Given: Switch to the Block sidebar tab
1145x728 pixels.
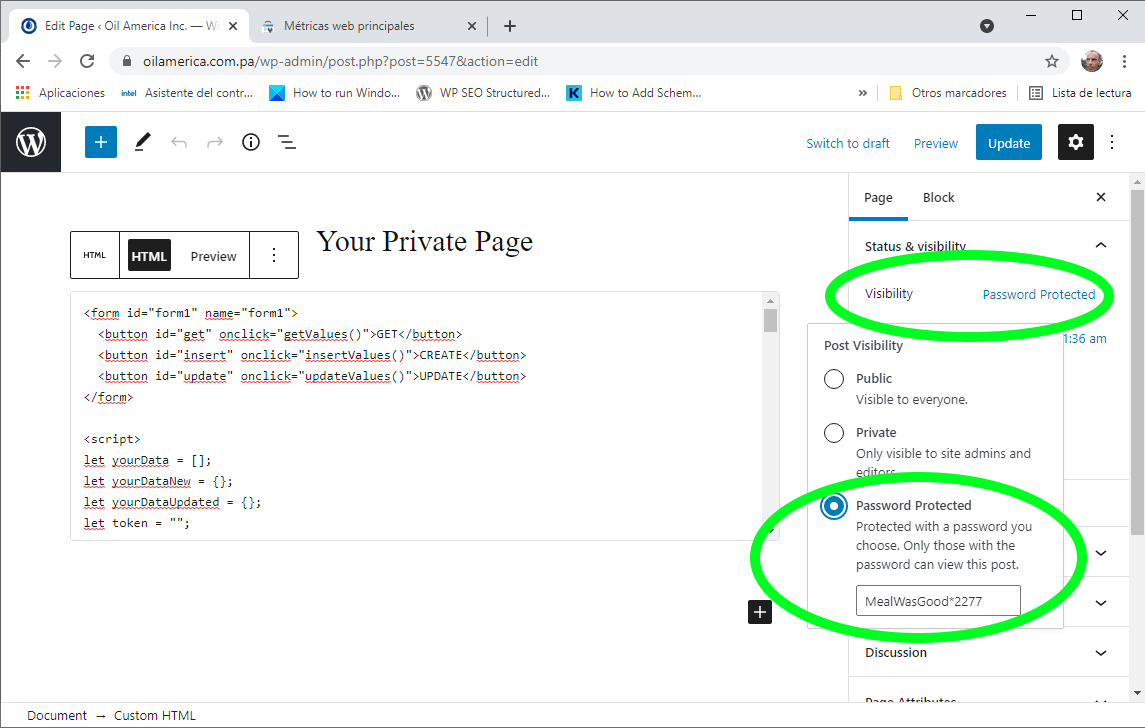Looking at the screenshot, I should [938, 197].
